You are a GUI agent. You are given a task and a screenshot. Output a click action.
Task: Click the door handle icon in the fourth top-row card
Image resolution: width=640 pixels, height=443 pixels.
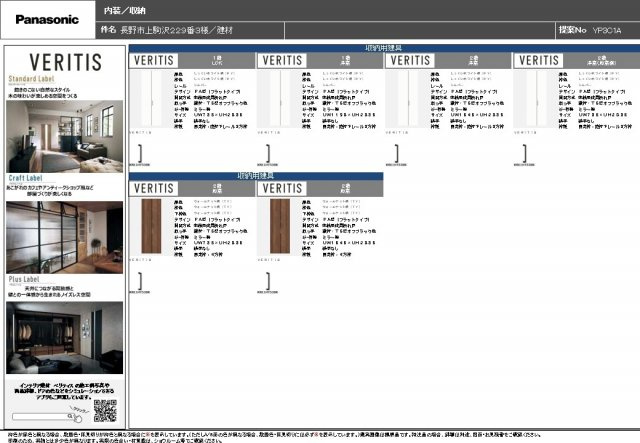[x=526, y=153]
